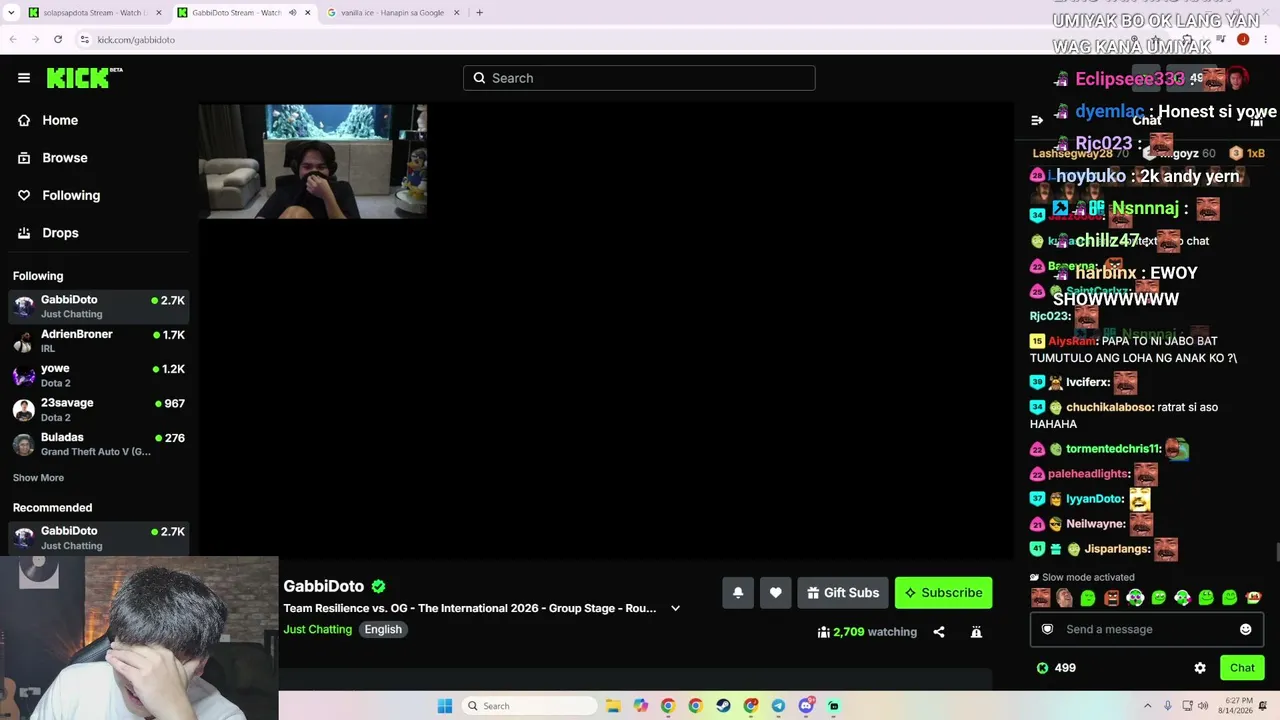Click chuchikalaboso username in chat
The width and height of the screenshot is (1280, 720).
click(x=1110, y=407)
